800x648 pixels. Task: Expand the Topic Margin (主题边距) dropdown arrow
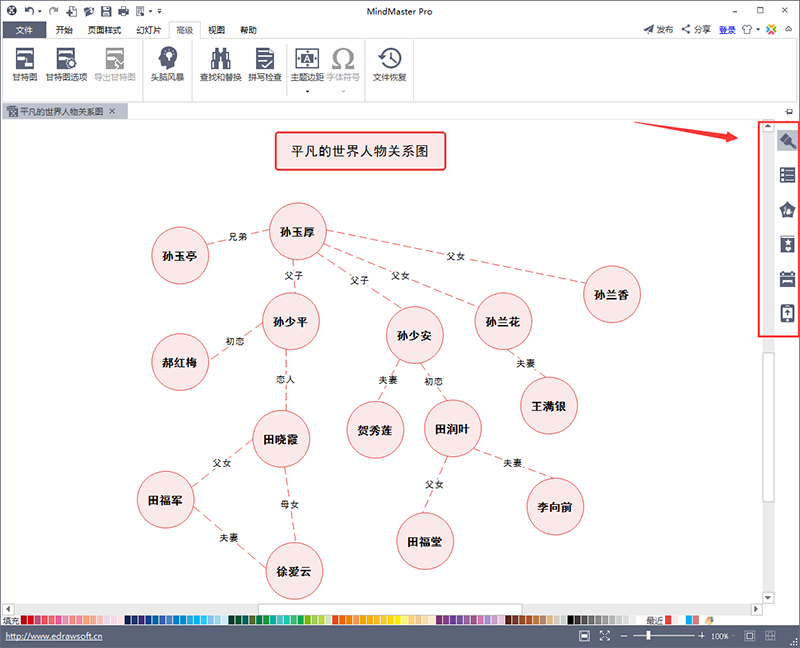coord(307,91)
